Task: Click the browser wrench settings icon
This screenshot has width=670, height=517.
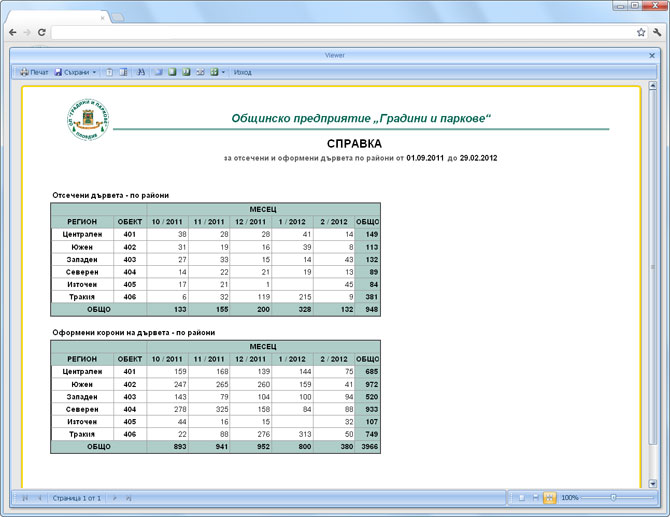Action: tap(657, 32)
